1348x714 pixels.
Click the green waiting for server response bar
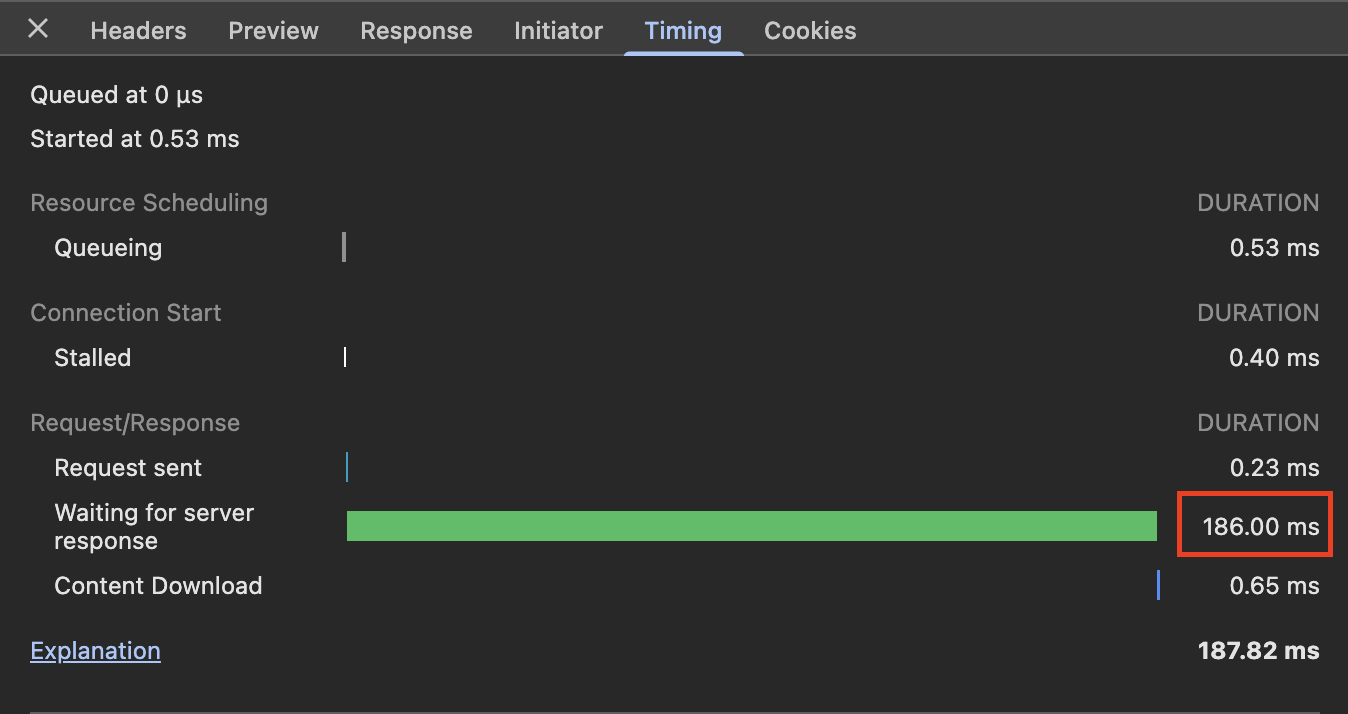coord(751,526)
